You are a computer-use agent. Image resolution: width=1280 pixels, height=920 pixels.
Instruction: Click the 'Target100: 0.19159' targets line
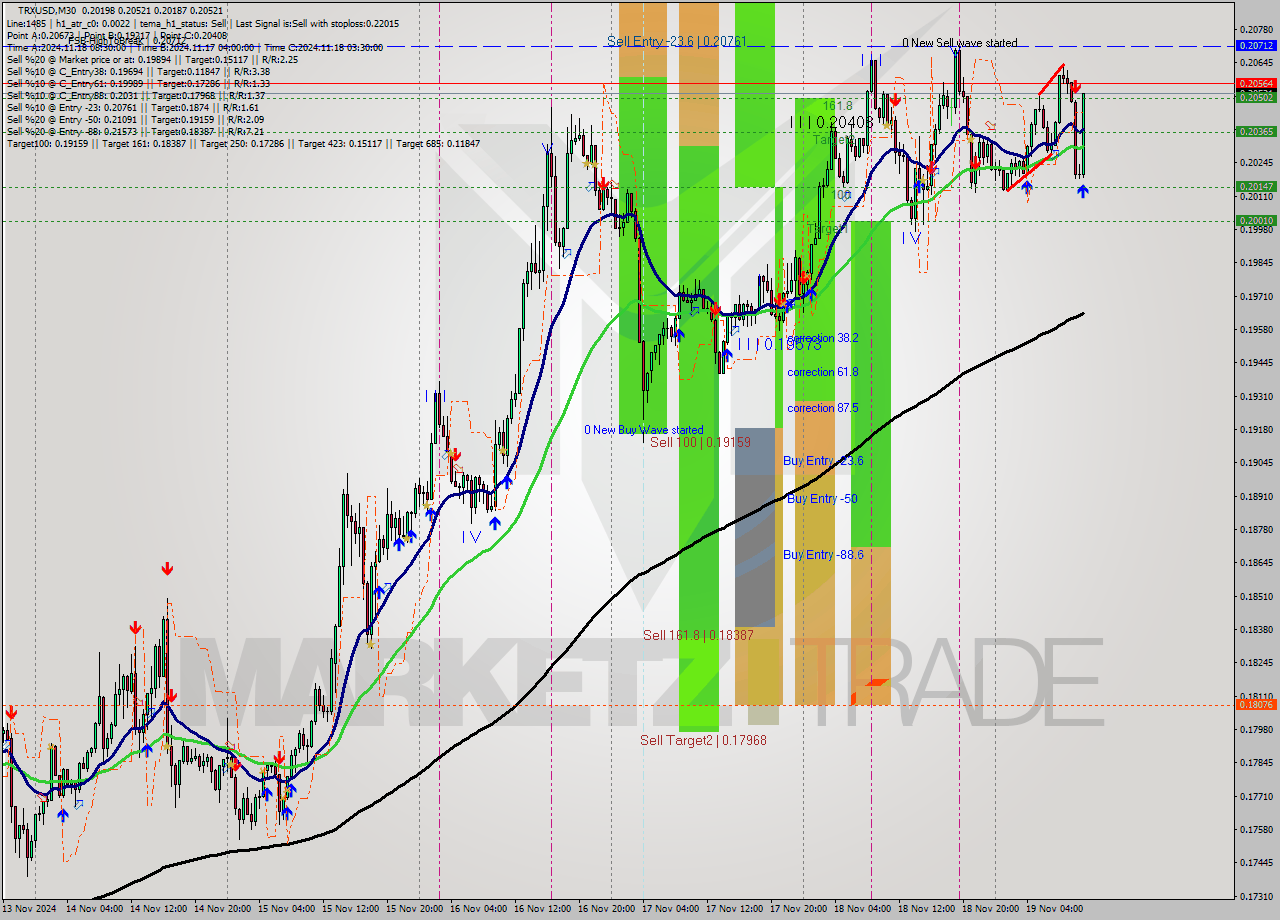(243, 144)
